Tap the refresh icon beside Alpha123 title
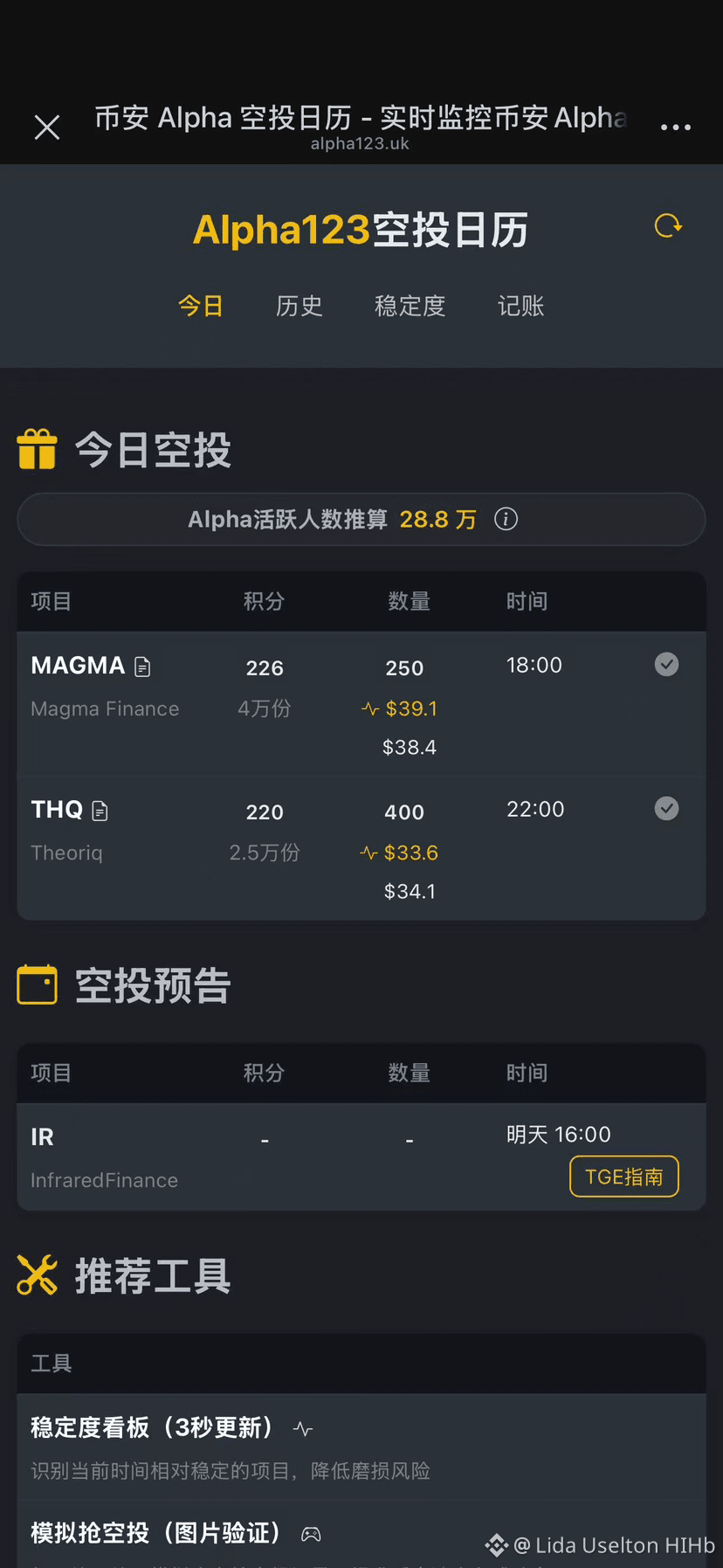The image size is (723, 1568). coord(668,226)
